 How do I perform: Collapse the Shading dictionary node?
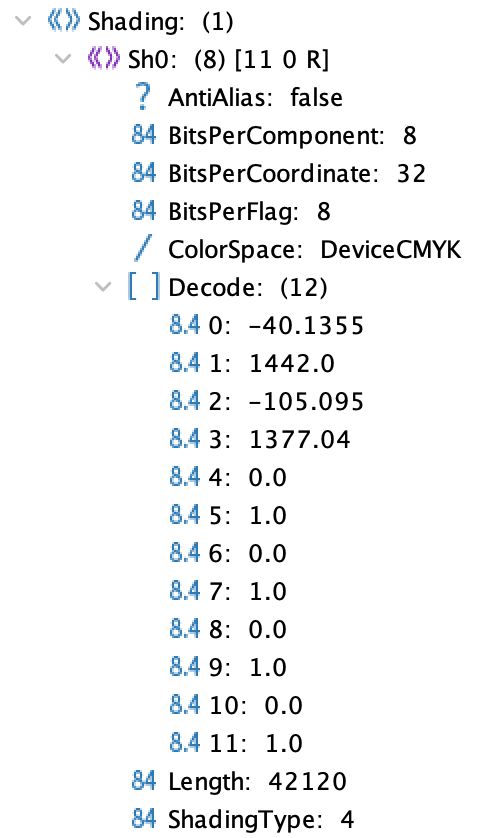tap(24, 21)
